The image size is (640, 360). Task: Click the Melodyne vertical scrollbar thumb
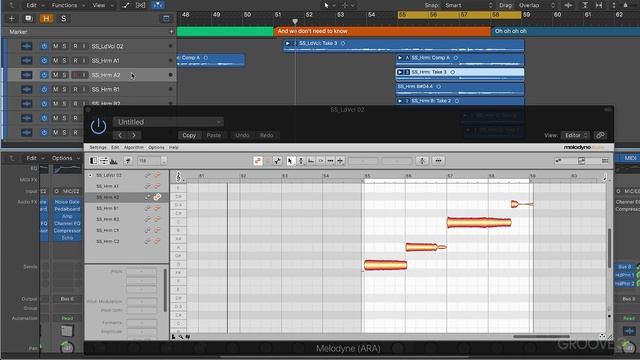pos(610,248)
